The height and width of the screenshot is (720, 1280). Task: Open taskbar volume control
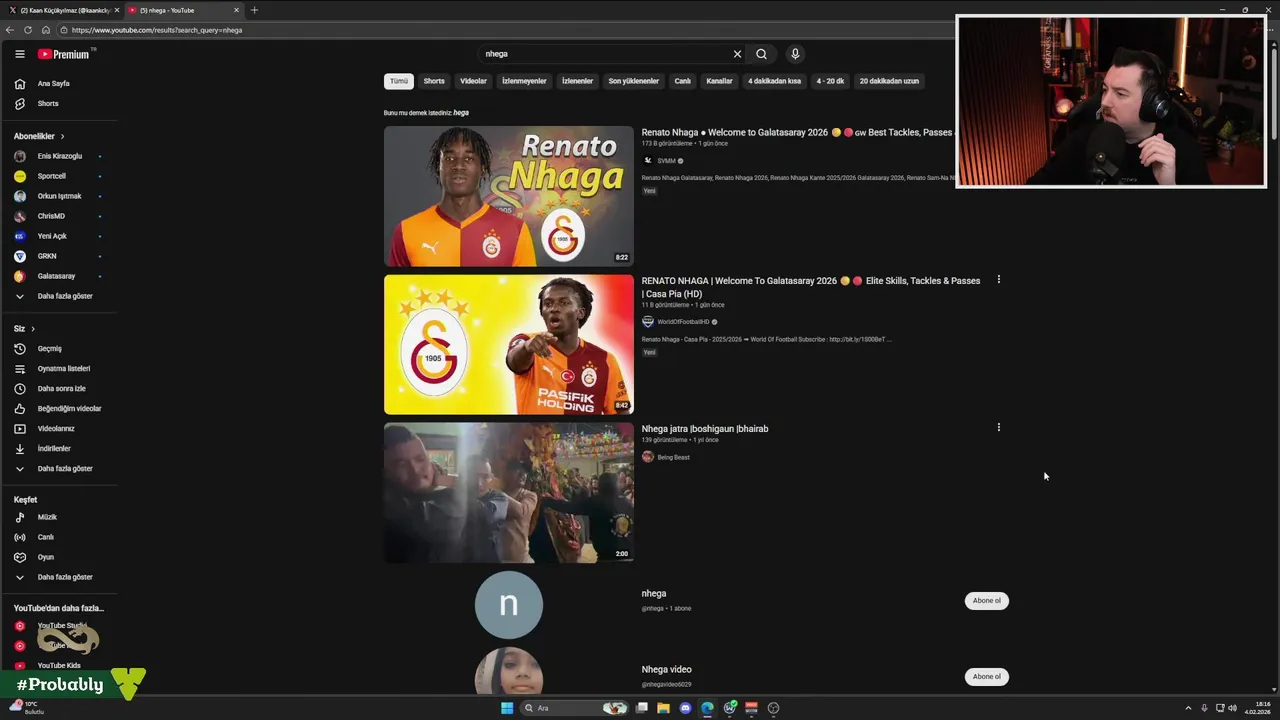click(x=1232, y=708)
